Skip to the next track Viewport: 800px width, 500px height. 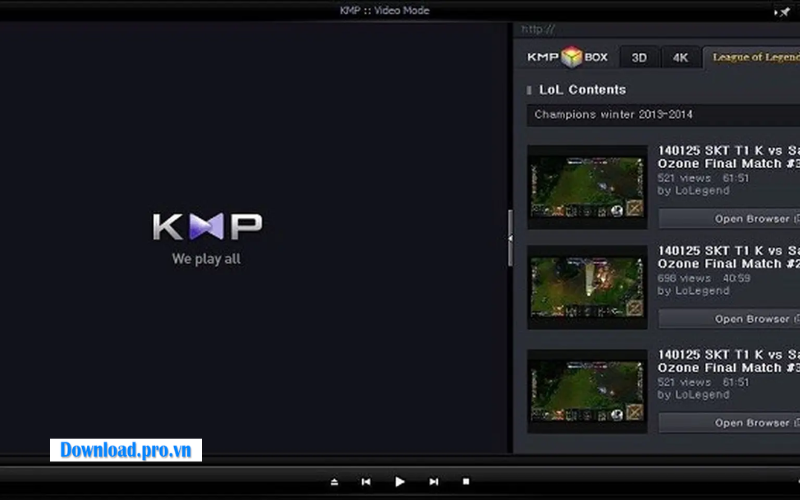pyautogui.click(x=433, y=482)
